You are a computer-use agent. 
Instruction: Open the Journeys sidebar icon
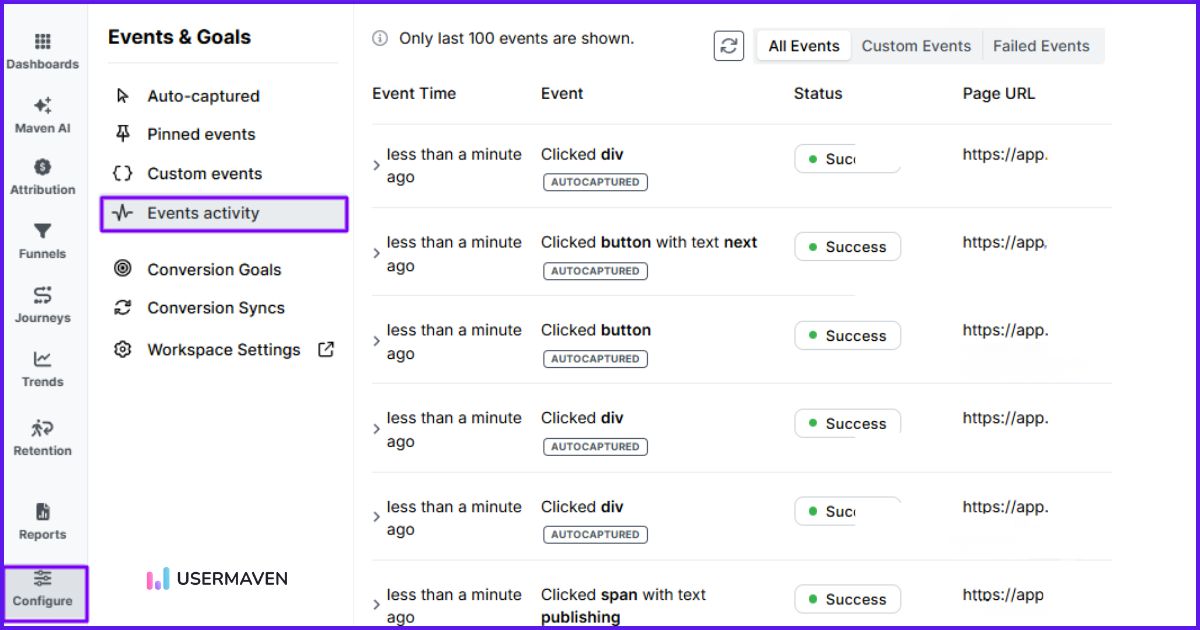(42, 296)
